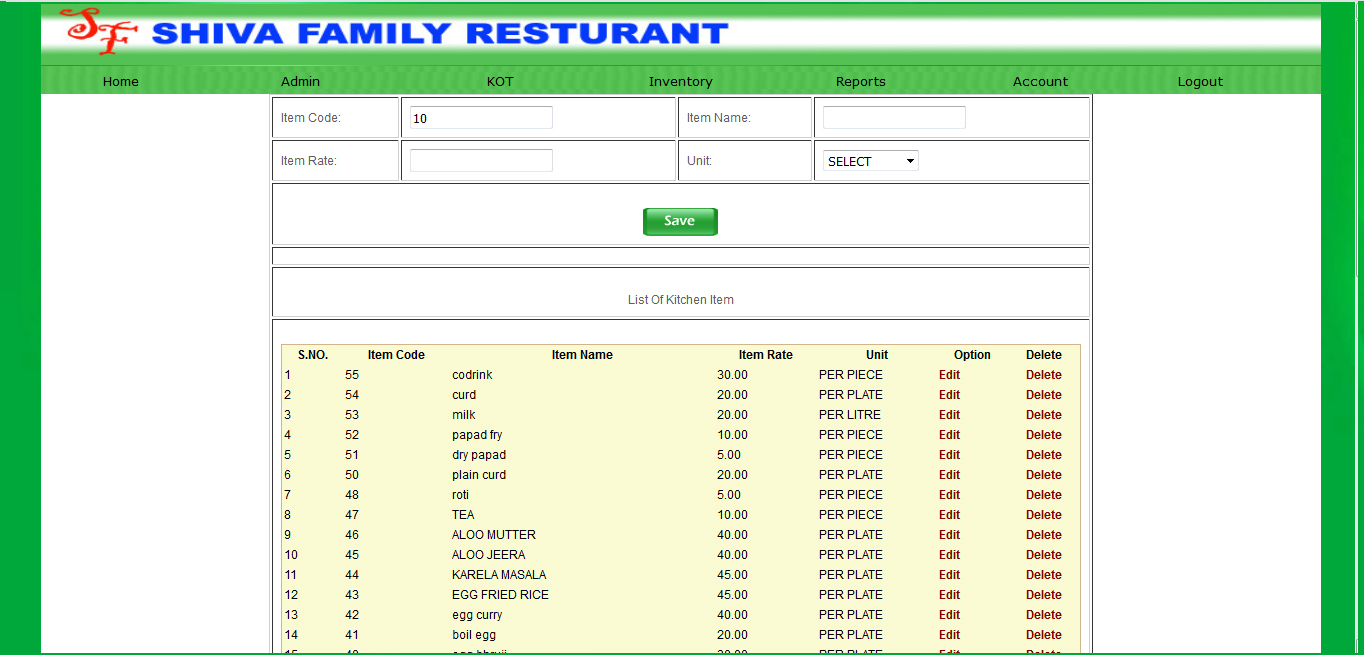Image resolution: width=1364 pixels, height=655 pixels.
Task: Edit the boil egg item
Action: [949, 635]
